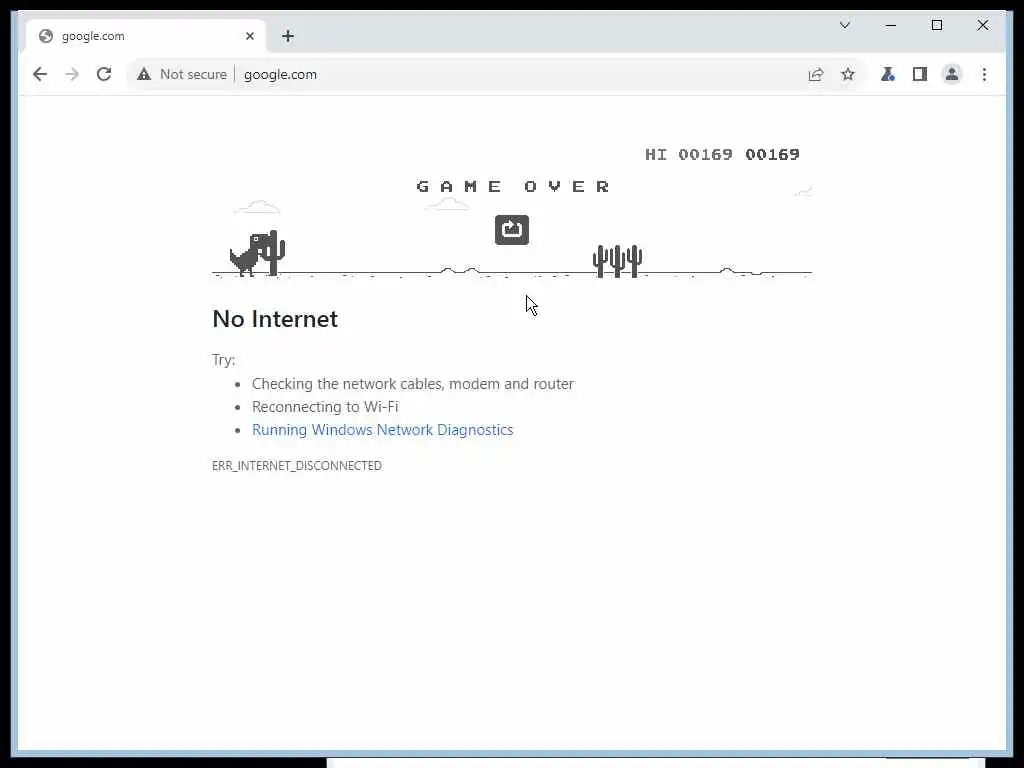Restart the dino game with the replay button

pyautogui.click(x=512, y=230)
